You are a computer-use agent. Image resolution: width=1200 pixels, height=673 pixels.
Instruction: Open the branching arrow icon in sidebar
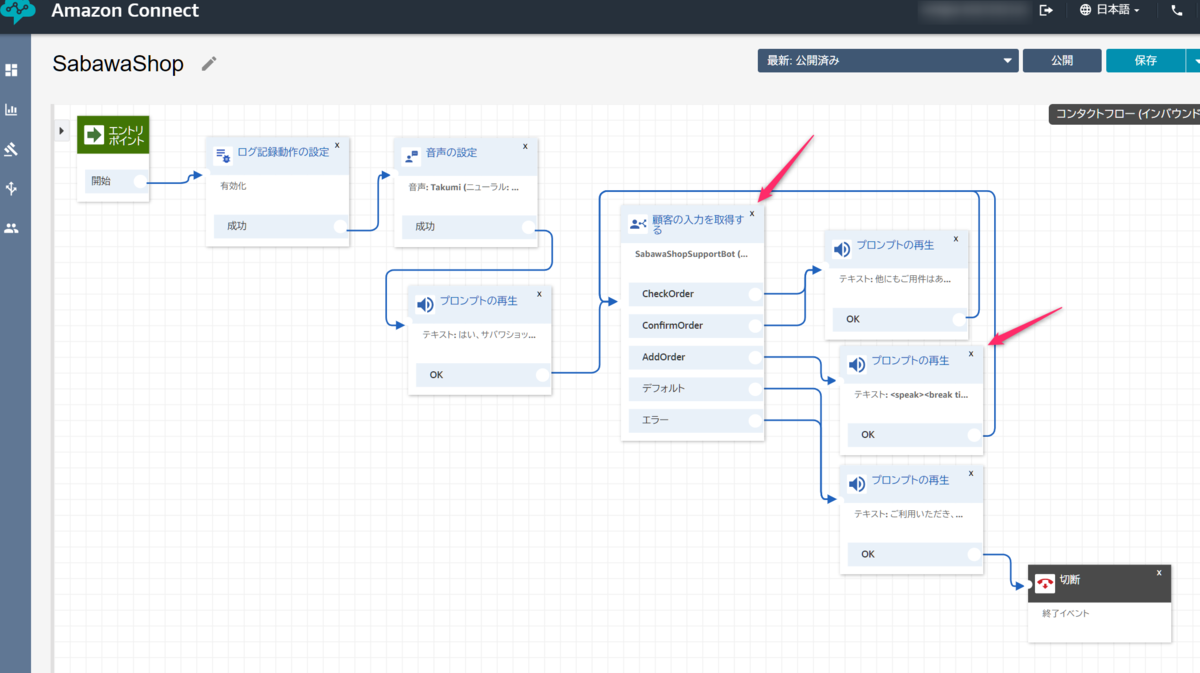coord(12,188)
